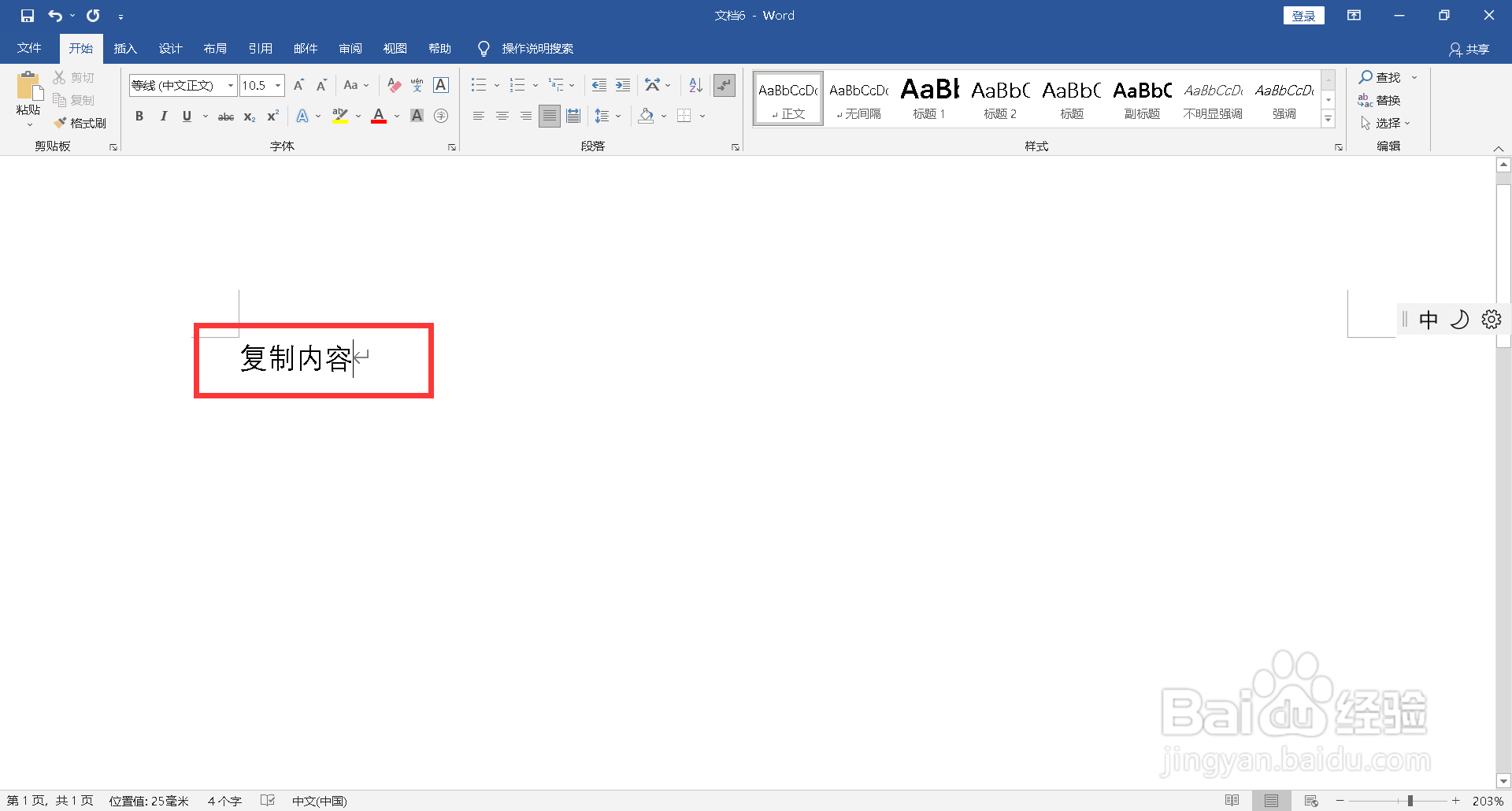Screen dimensions: 1512x811
Task: Clear all formatting from text
Action: coord(395,85)
